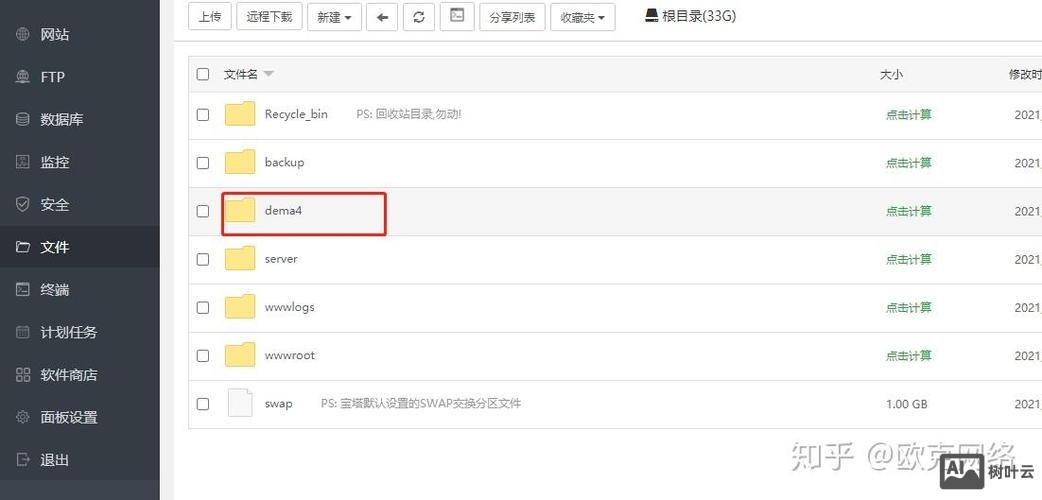
Task: Click the 退出 logout icon
Action: 23,460
